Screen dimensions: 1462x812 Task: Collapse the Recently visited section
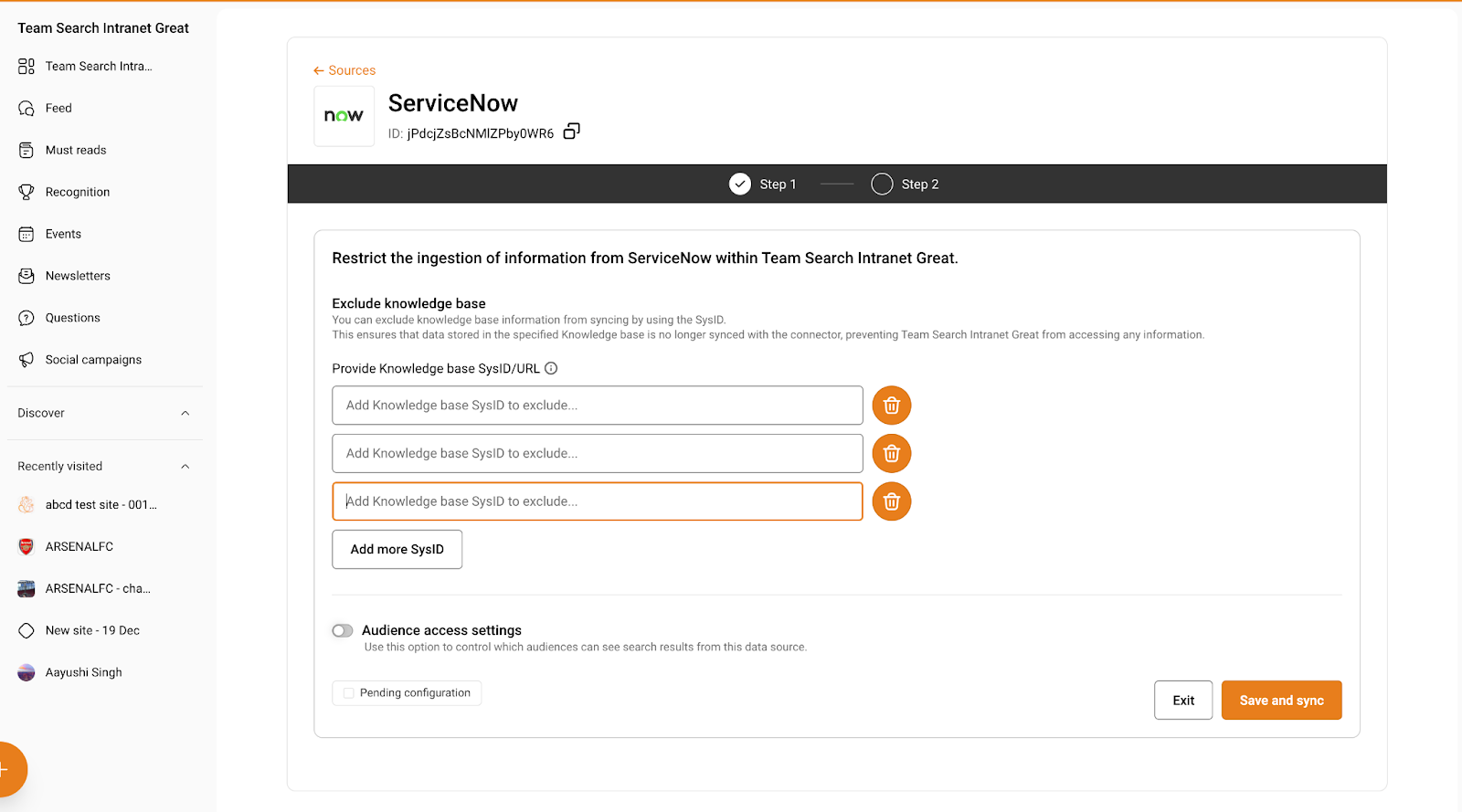point(185,467)
